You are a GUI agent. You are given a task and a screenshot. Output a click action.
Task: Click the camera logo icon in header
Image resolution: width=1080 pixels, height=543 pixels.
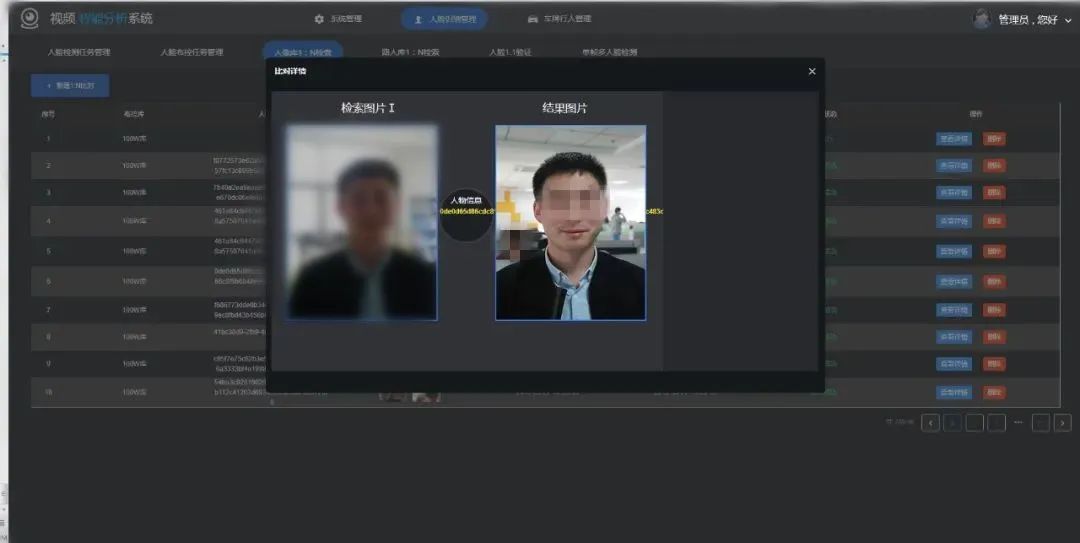[x=29, y=19]
